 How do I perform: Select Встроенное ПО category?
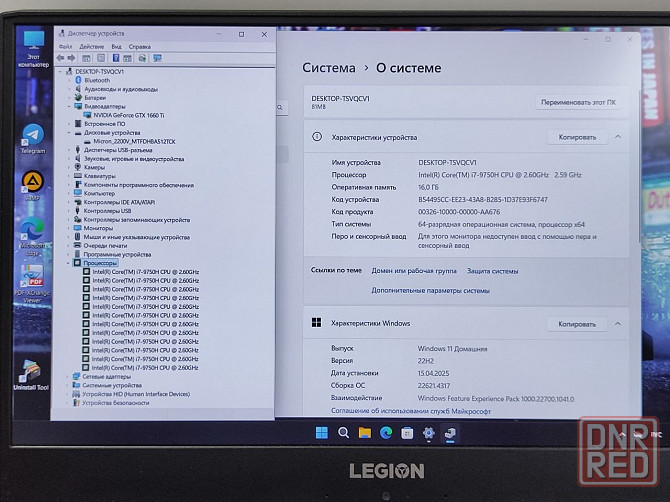point(104,124)
